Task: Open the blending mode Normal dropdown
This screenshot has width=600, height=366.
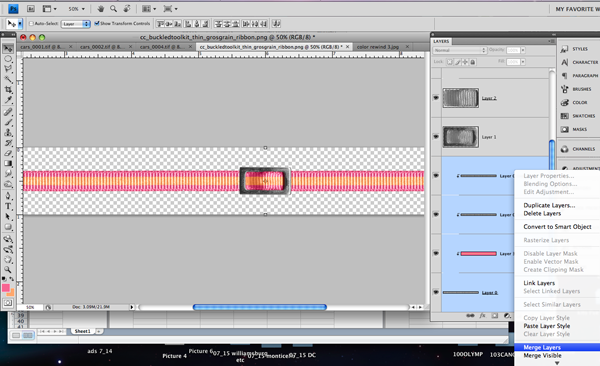Action: coord(460,50)
